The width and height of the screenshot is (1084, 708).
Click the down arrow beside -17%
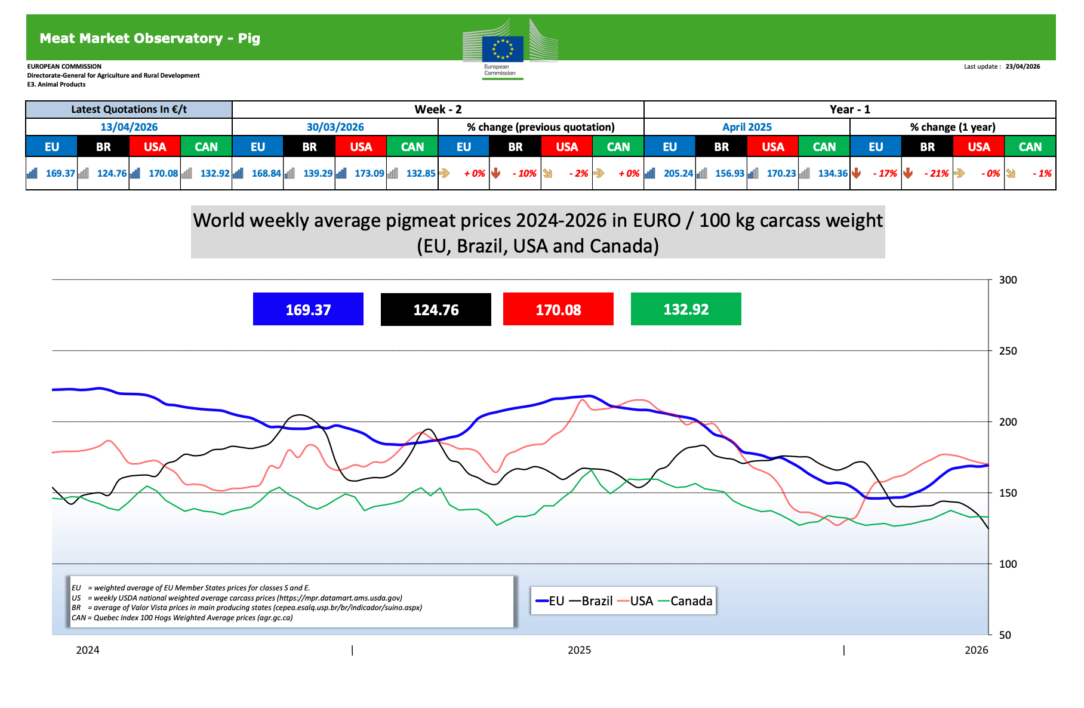(x=857, y=172)
